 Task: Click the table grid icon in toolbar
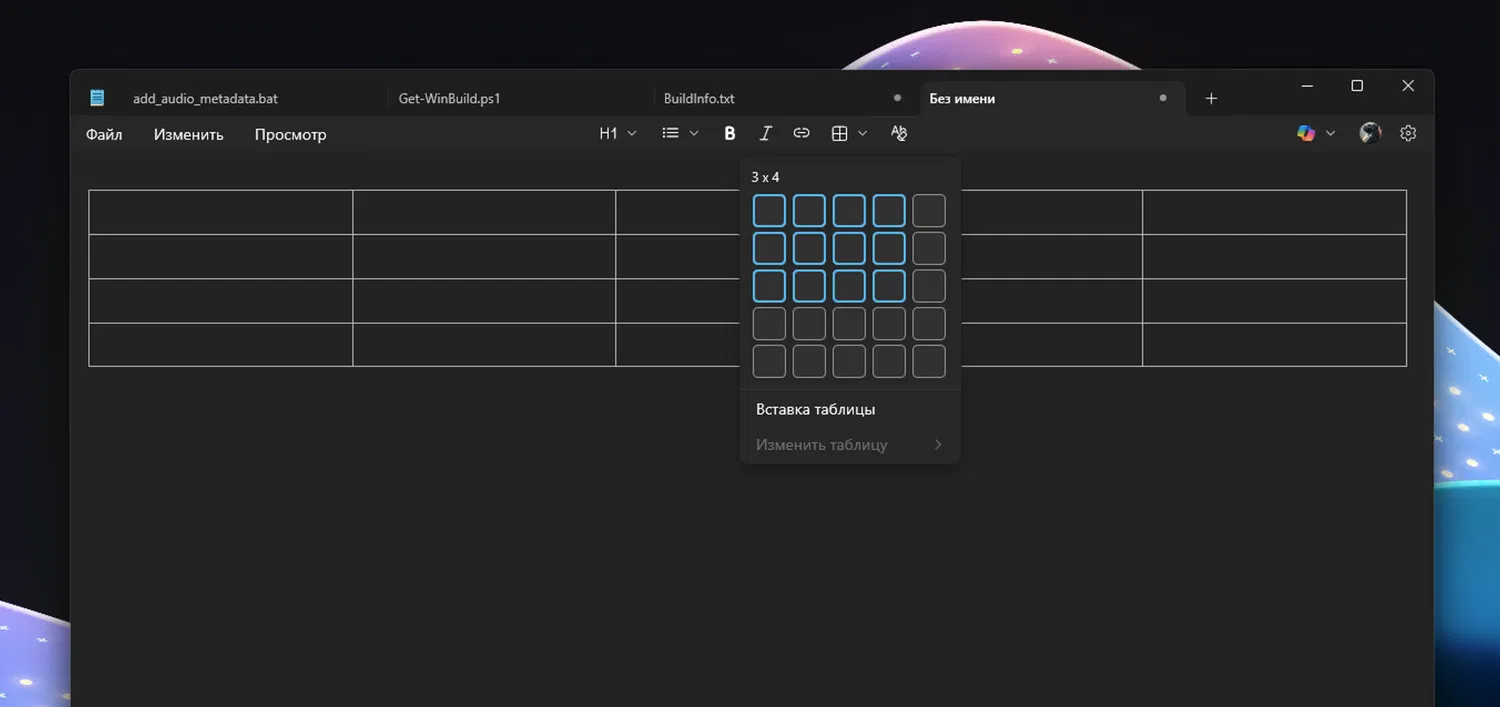pos(840,133)
